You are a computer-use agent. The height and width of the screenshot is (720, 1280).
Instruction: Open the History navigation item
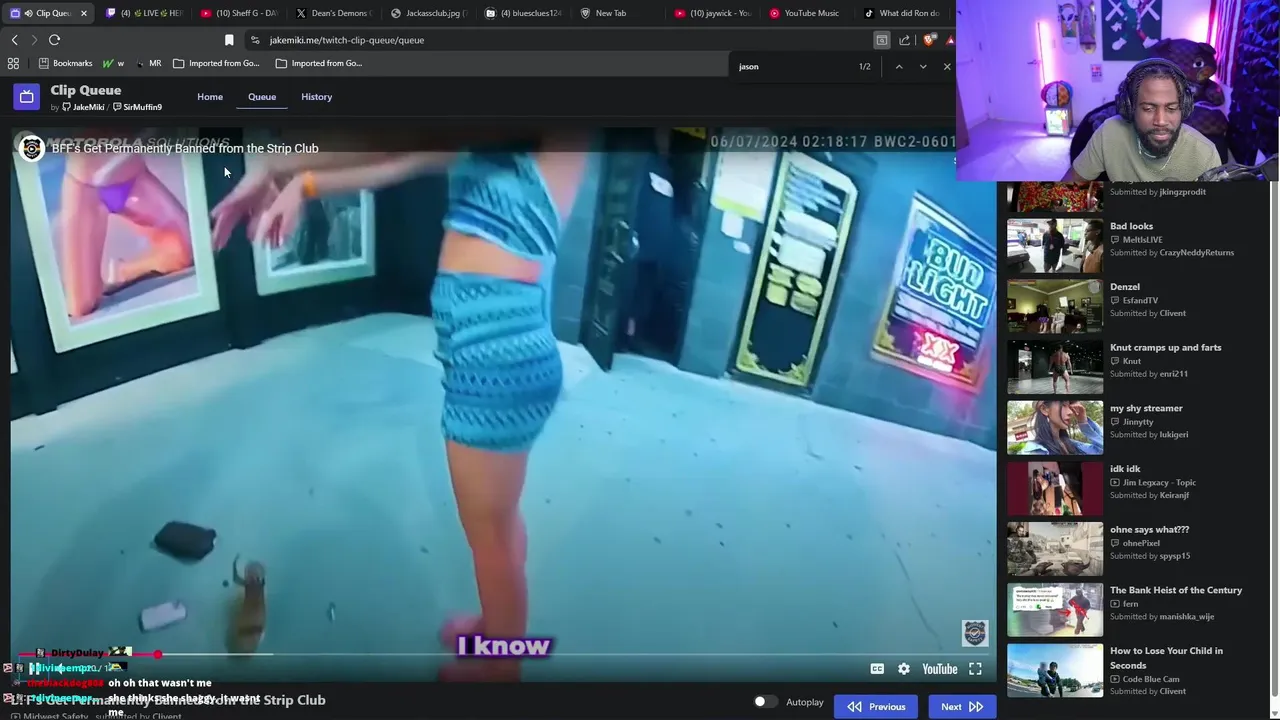(x=316, y=97)
